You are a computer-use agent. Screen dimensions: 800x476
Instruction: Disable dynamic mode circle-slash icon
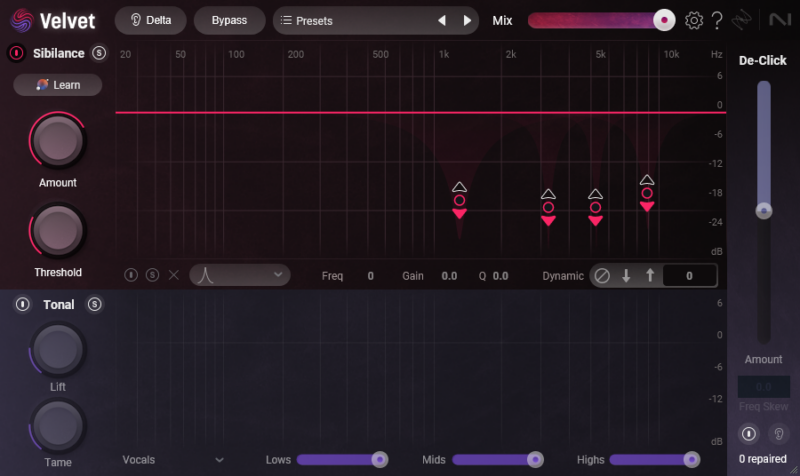pos(602,275)
